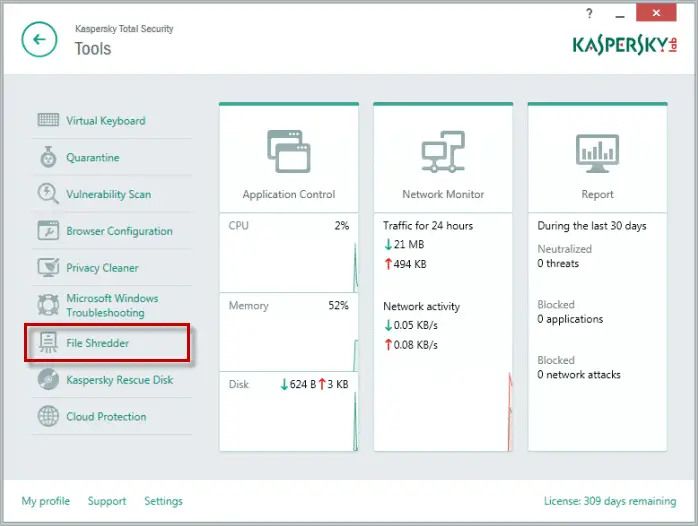The width and height of the screenshot is (698, 526).
Task: Open help via the question mark
Action: click(x=589, y=13)
